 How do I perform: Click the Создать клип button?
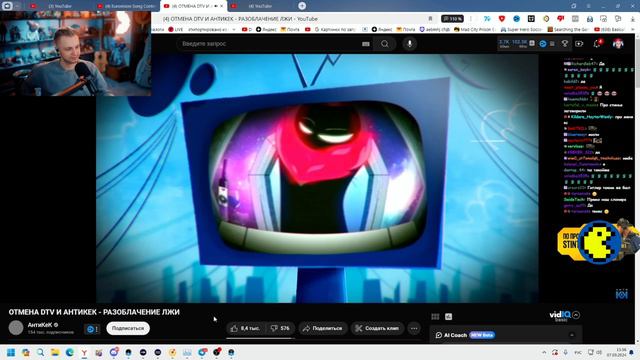click(377, 328)
